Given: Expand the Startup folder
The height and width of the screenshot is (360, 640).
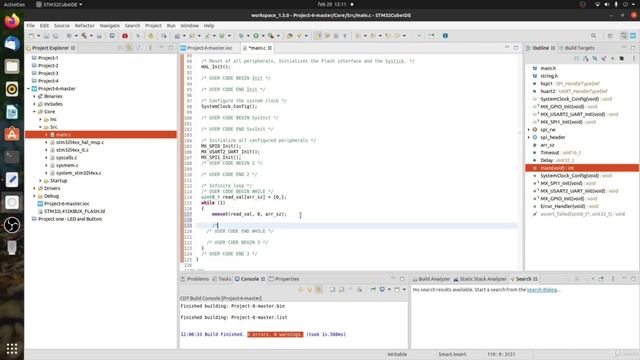Looking at the screenshot, I should pyautogui.click(x=40, y=181).
